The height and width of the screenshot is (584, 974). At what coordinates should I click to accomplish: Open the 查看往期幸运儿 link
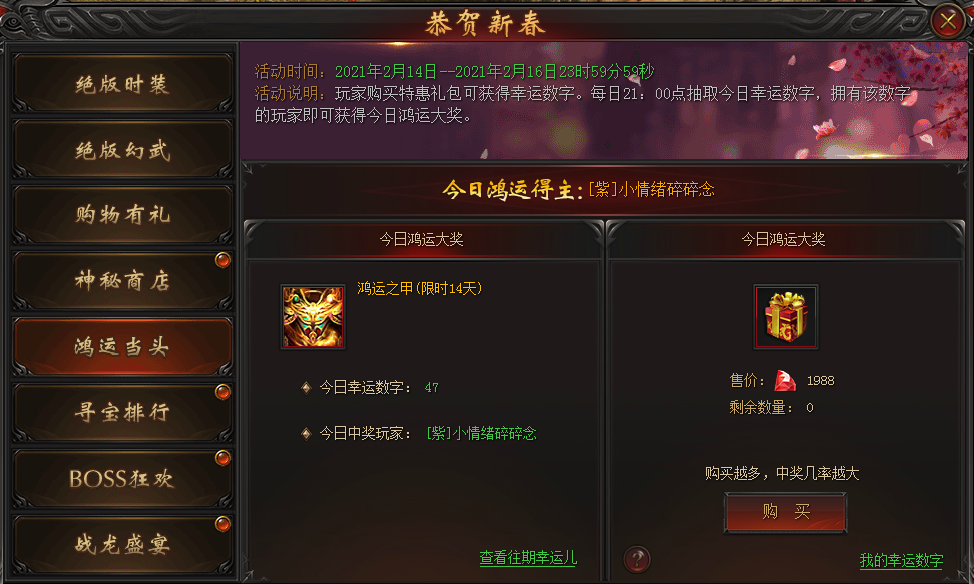click(x=528, y=557)
